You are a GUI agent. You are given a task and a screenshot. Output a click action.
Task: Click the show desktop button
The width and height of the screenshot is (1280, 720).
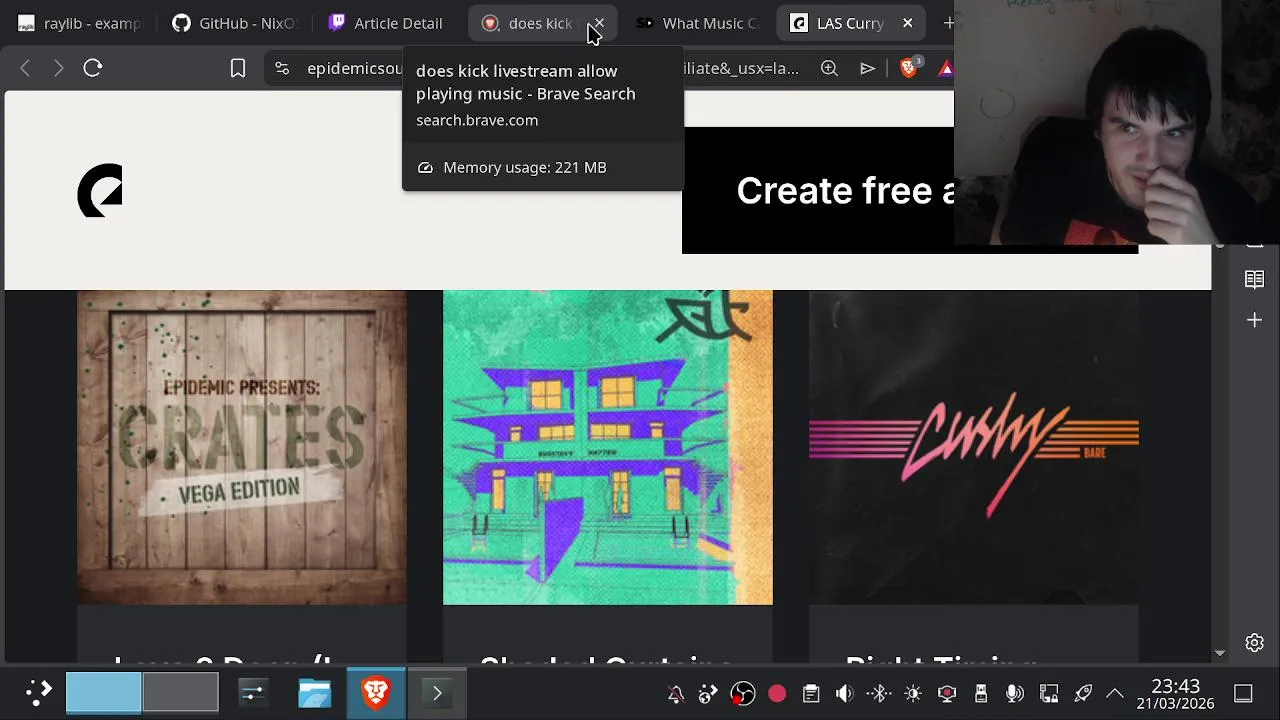[x=1243, y=693]
